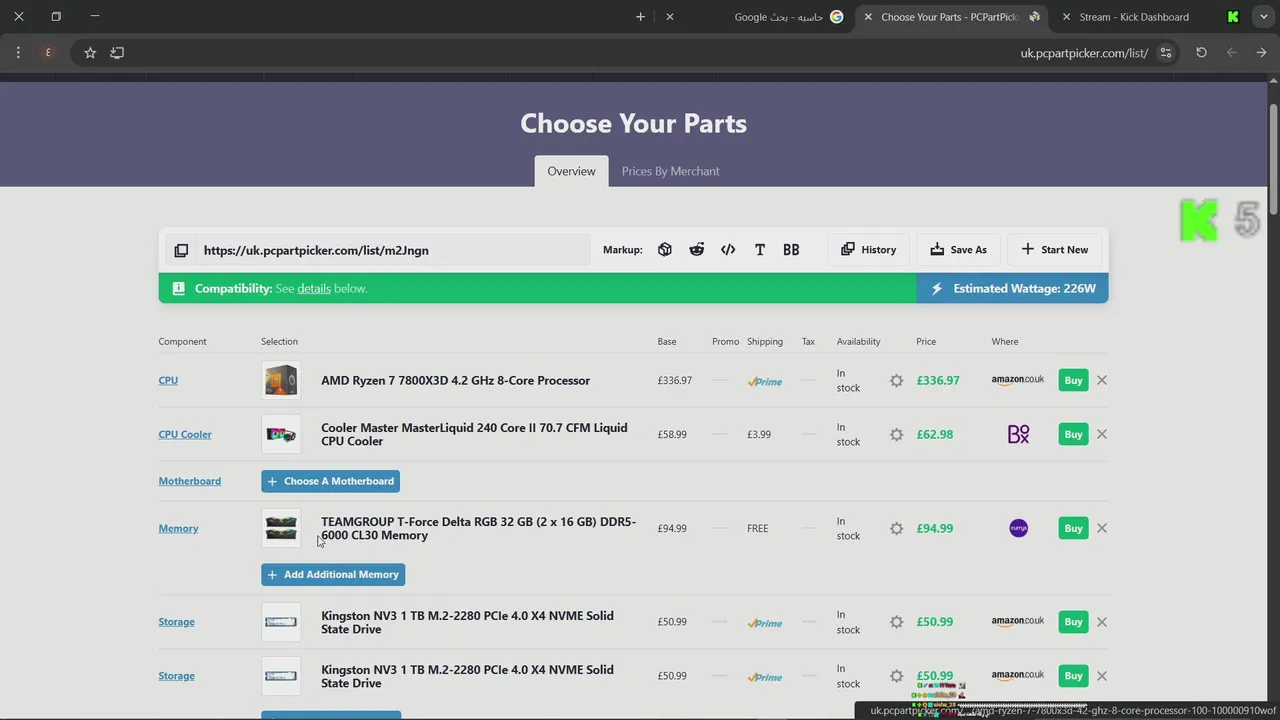Select plain text markup icon
The image size is (1280, 720).
click(760, 250)
